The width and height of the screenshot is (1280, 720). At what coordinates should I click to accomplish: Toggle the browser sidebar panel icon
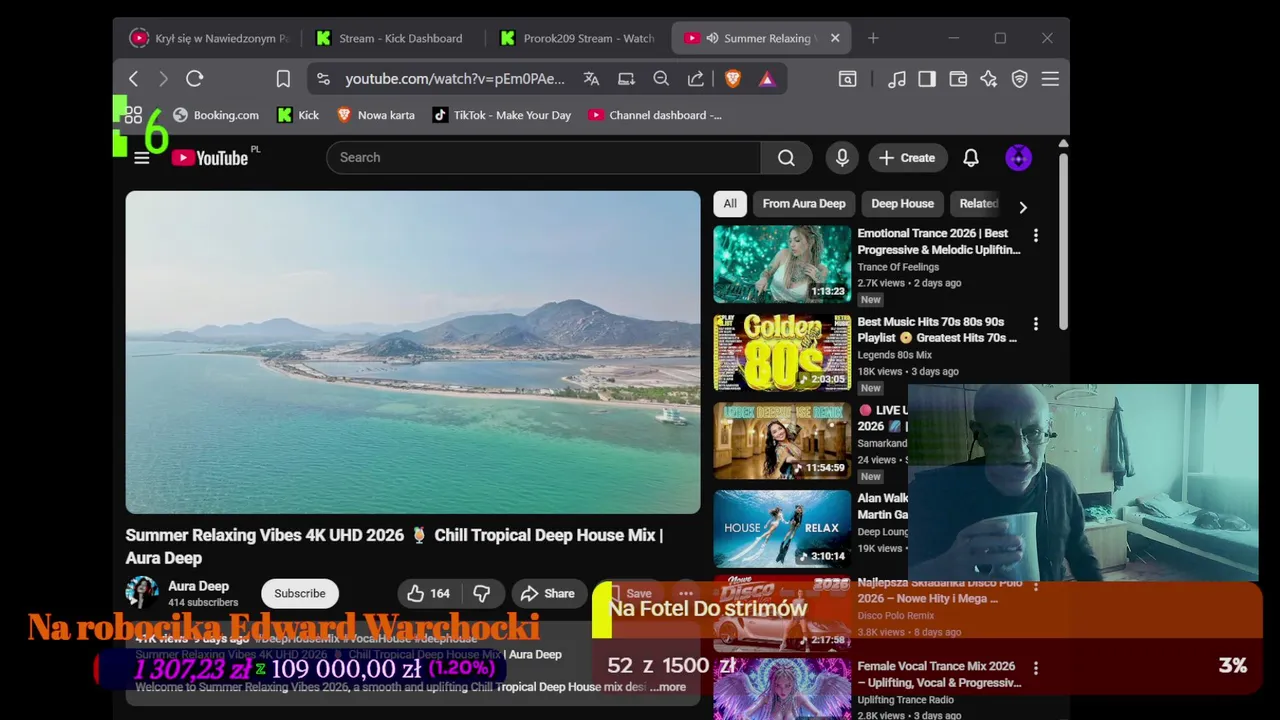pyautogui.click(x=927, y=79)
